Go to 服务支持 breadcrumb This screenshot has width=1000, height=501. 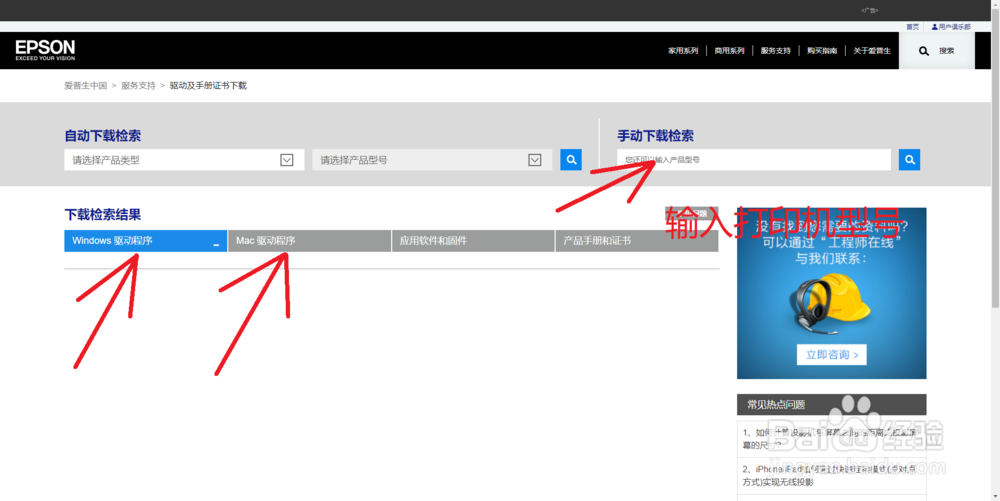tap(138, 85)
